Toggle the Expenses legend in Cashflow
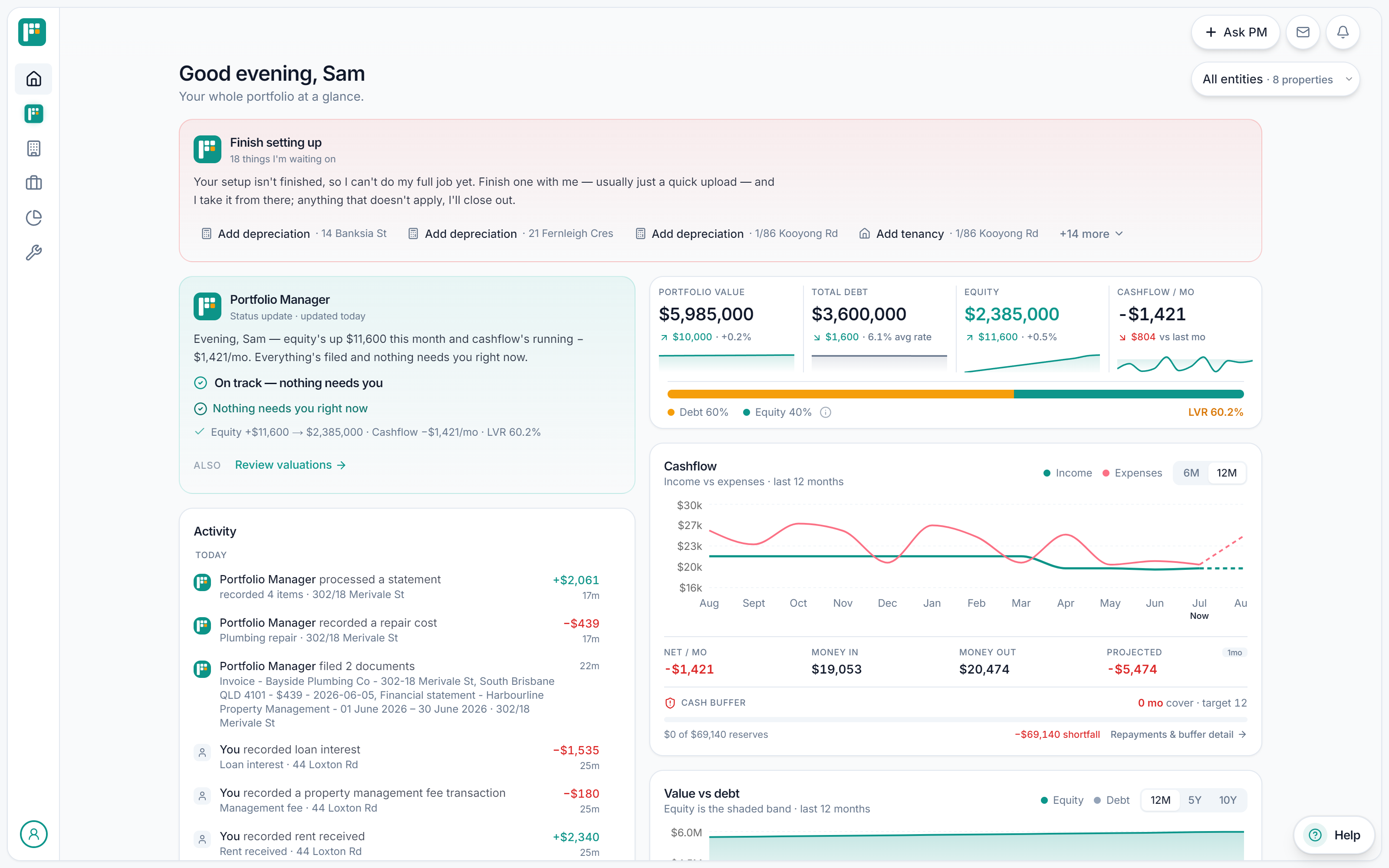The height and width of the screenshot is (868, 1389). click(x=1132, y=473)
